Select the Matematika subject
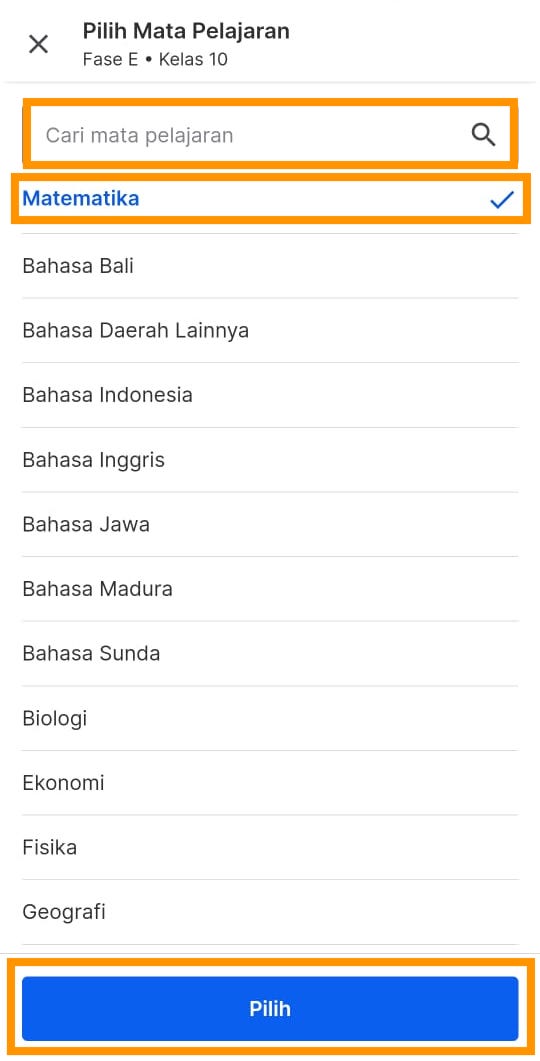Image resolution: width=540 pixels, height=1061 pixels. (271, 198)
